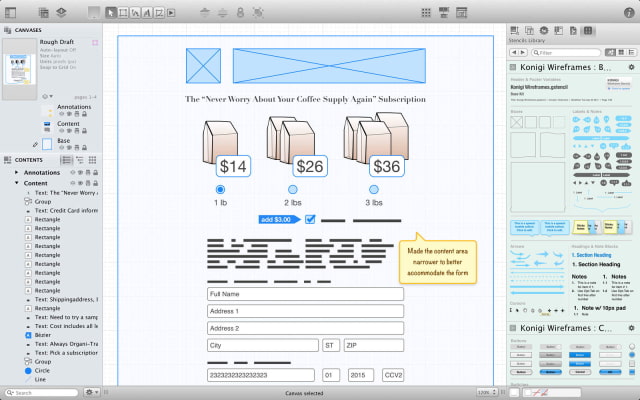Switch to the Properties inspector tab
The width and height of the screenshot is (640, 400).
click(x=544, y=31)
